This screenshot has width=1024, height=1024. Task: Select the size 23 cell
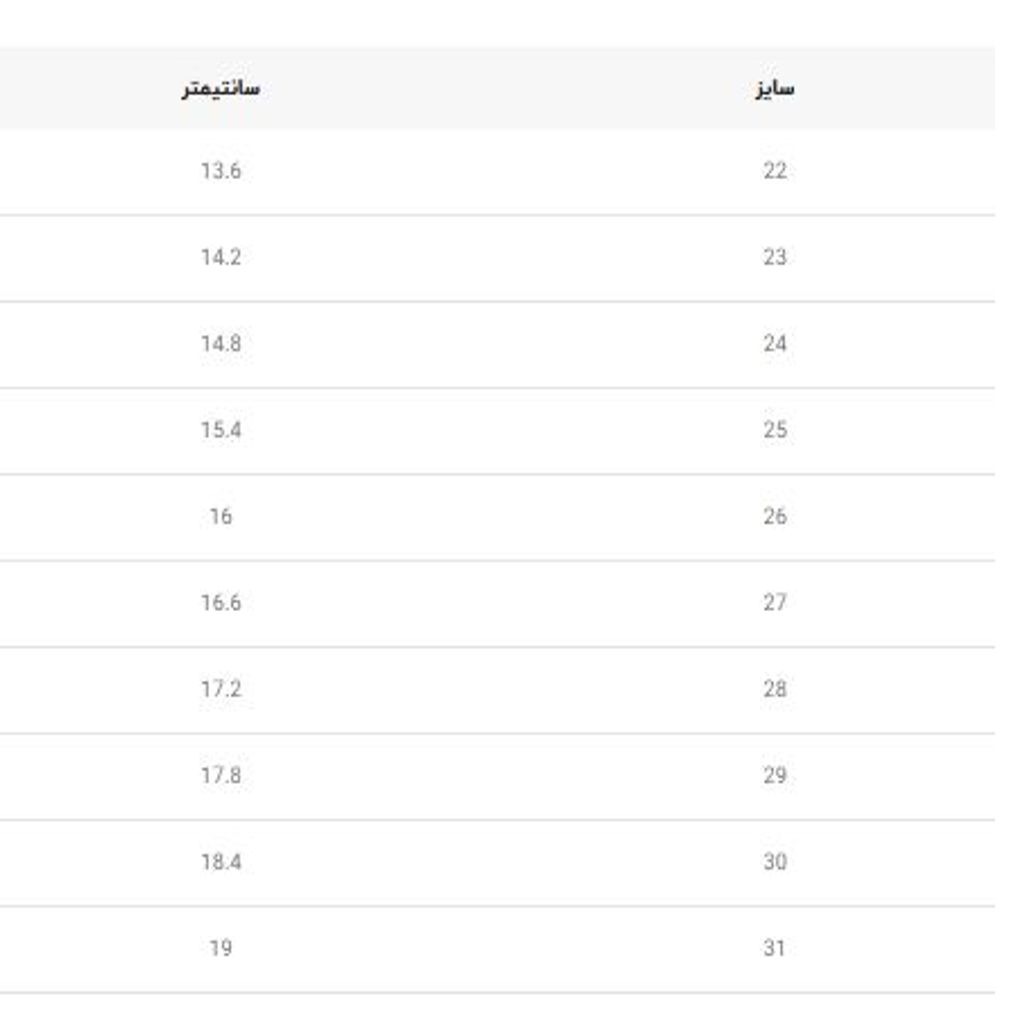click(x=774, y=257)
